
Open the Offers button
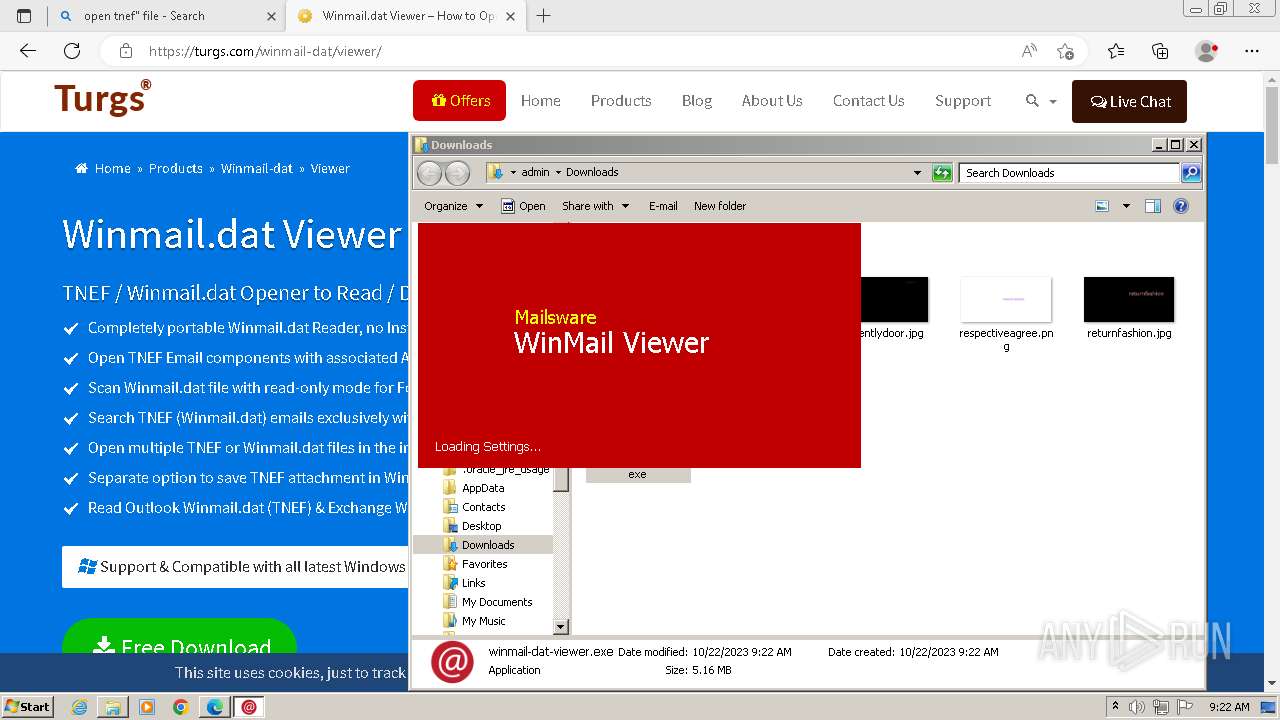coord(460,101)
